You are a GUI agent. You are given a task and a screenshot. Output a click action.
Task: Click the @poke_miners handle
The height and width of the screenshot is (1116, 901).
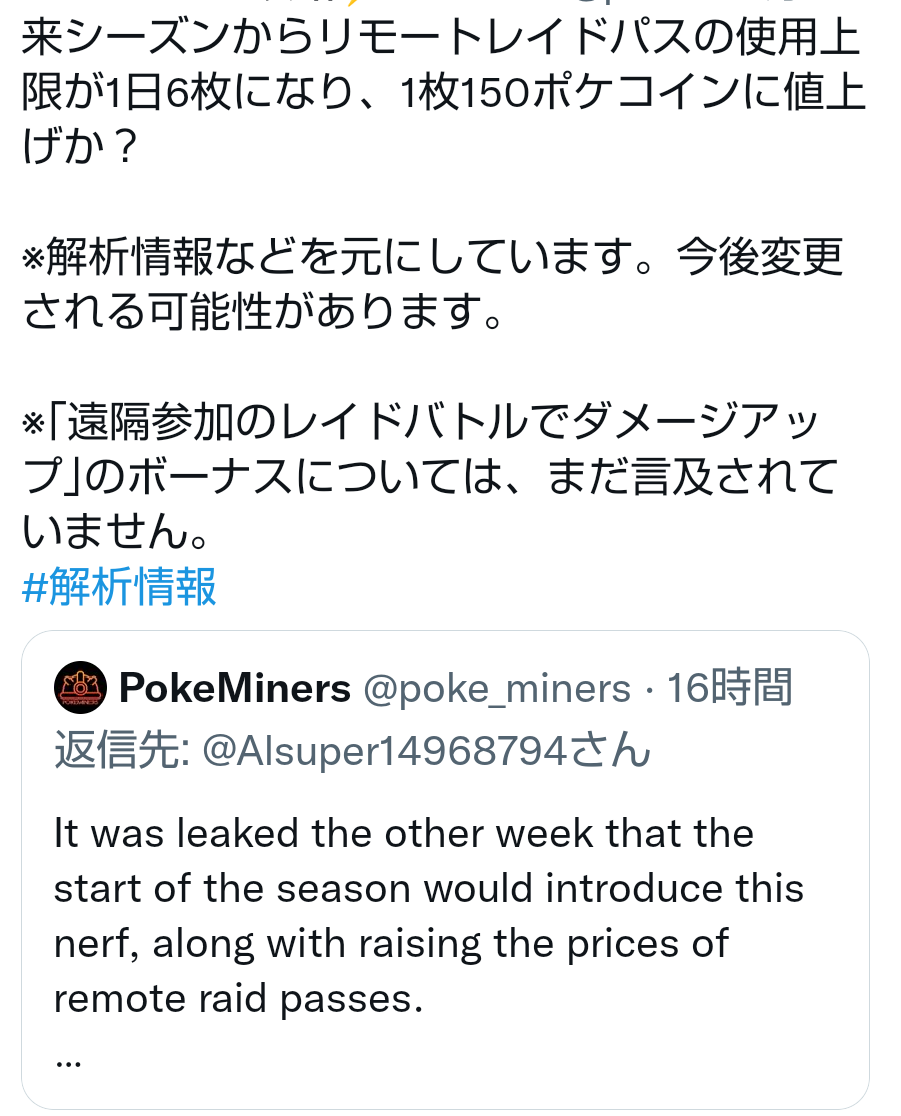point(497,688)
